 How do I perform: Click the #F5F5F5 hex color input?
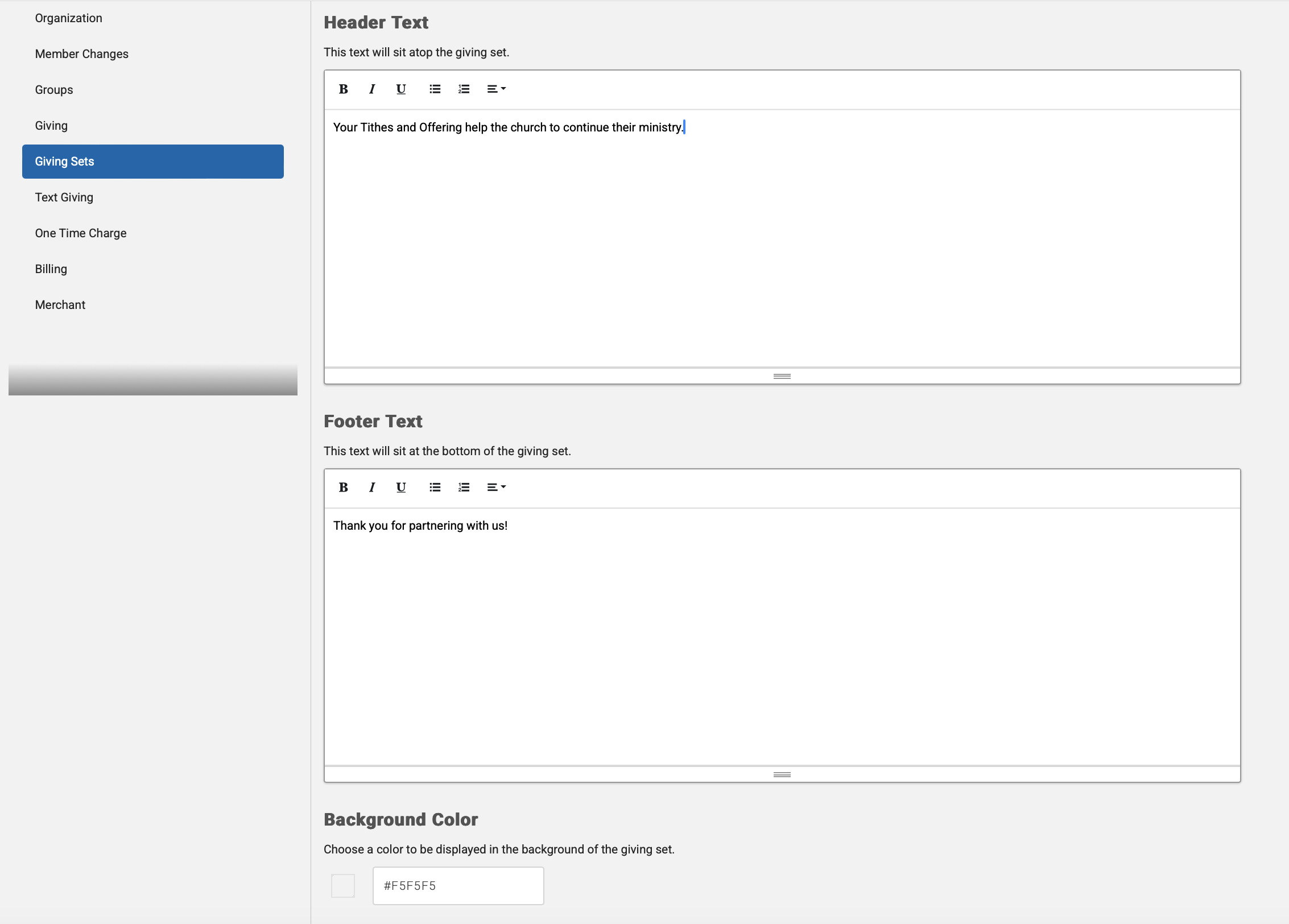pyautogui.click(x=458, y=885)
